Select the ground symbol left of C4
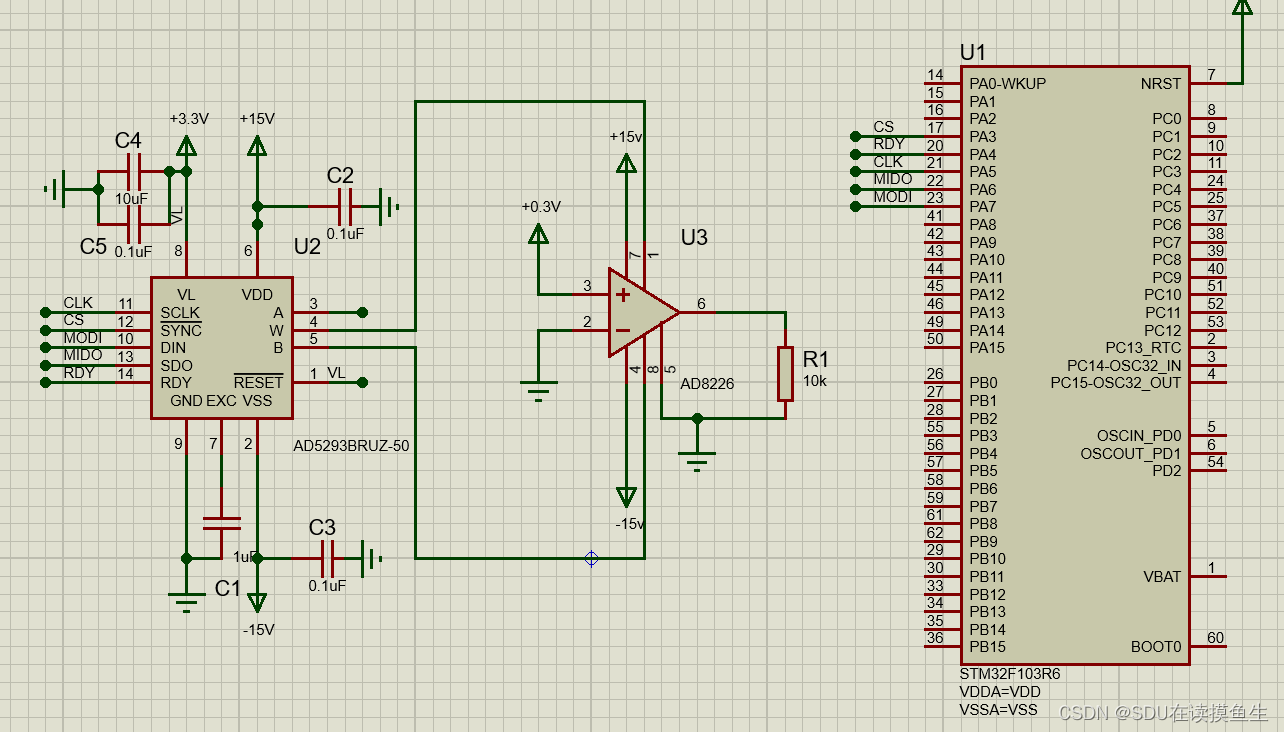This screenshot has height=732, width=1284. pos(55,188)
